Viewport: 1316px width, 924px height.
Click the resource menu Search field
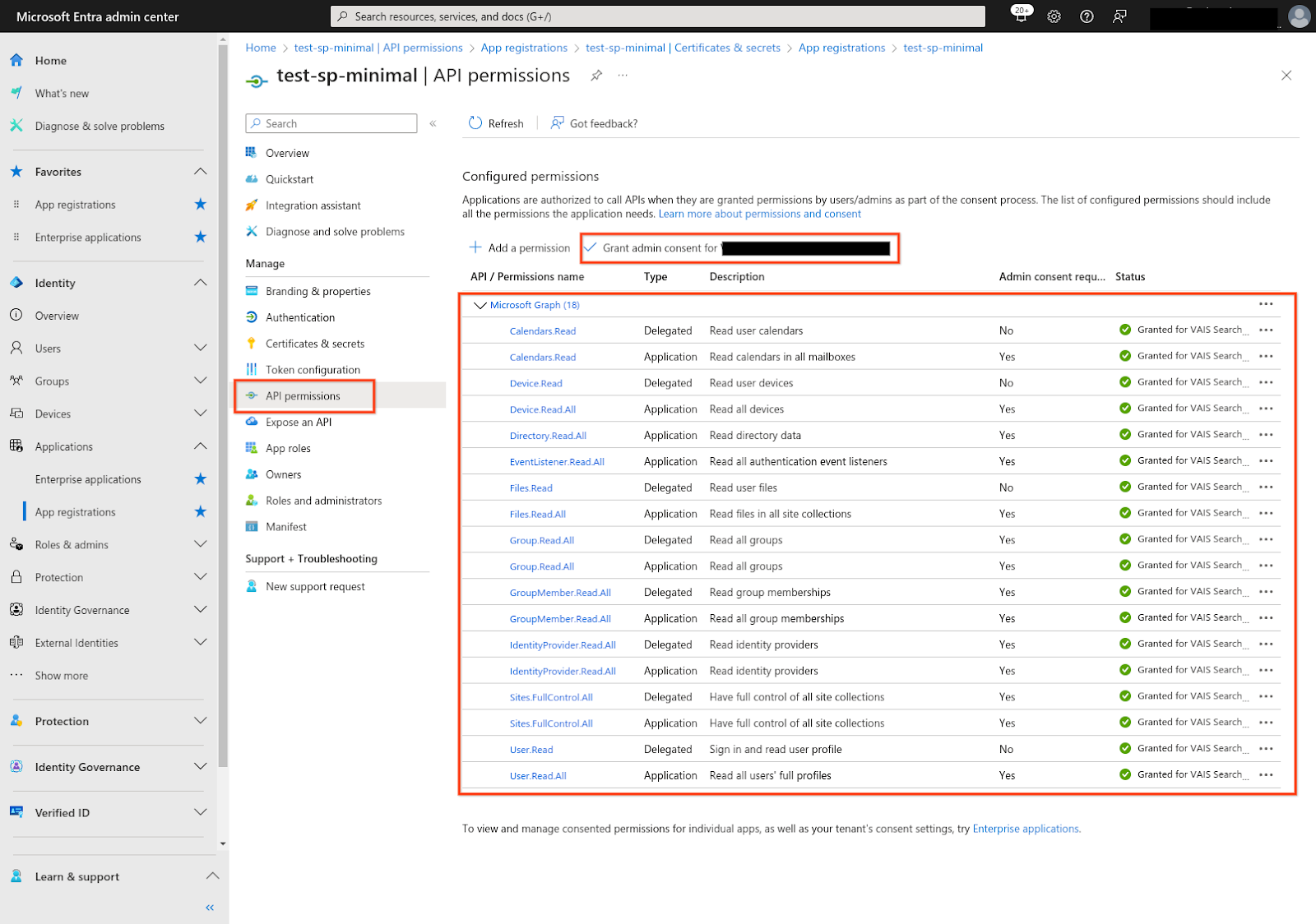pyautogui.click(x=331, y=123)
